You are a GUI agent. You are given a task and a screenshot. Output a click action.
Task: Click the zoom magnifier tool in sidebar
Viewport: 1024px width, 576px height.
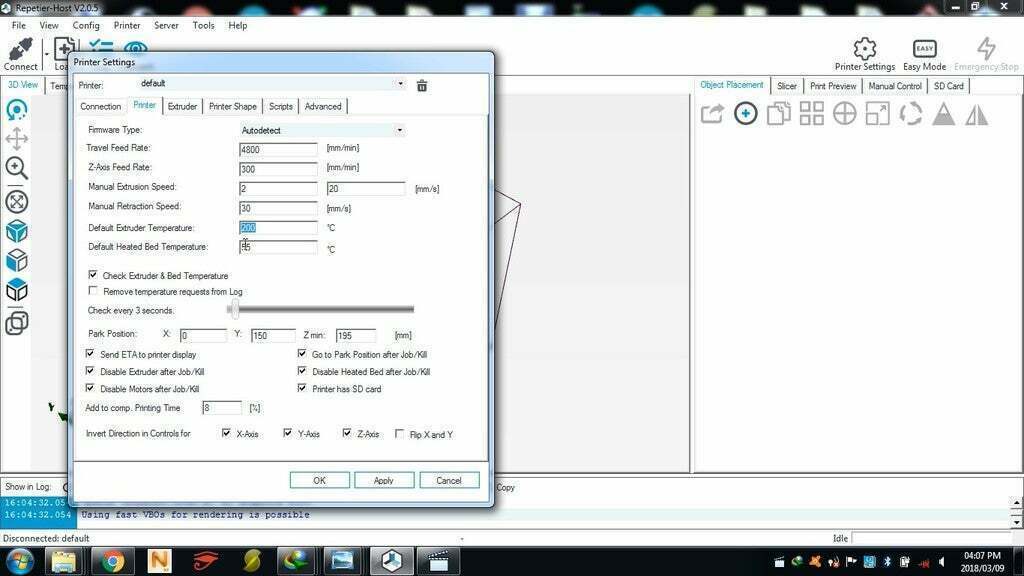16,168
